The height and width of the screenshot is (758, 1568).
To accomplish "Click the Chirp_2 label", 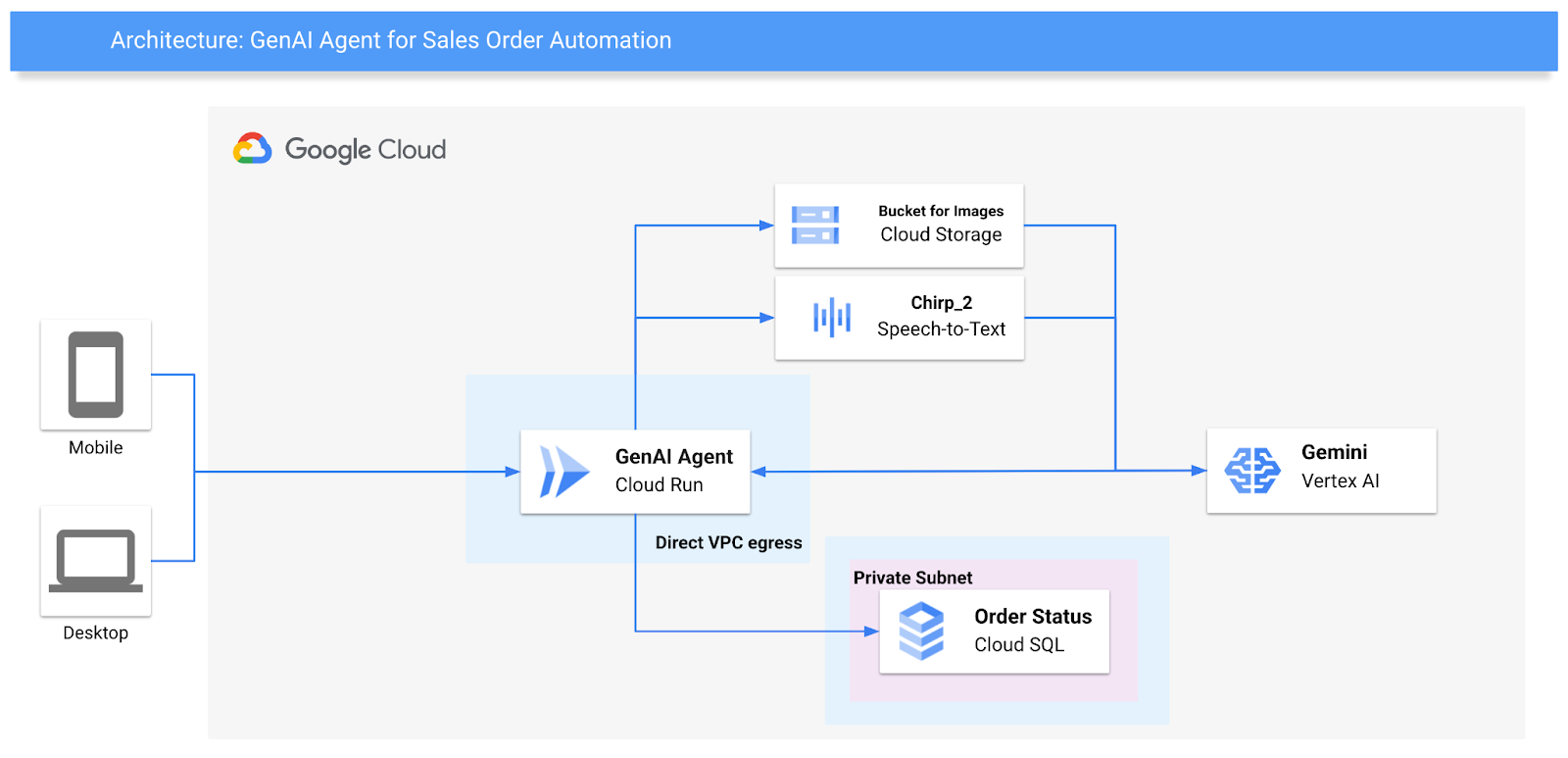I will pyautogui.click(x=941, y=303).
